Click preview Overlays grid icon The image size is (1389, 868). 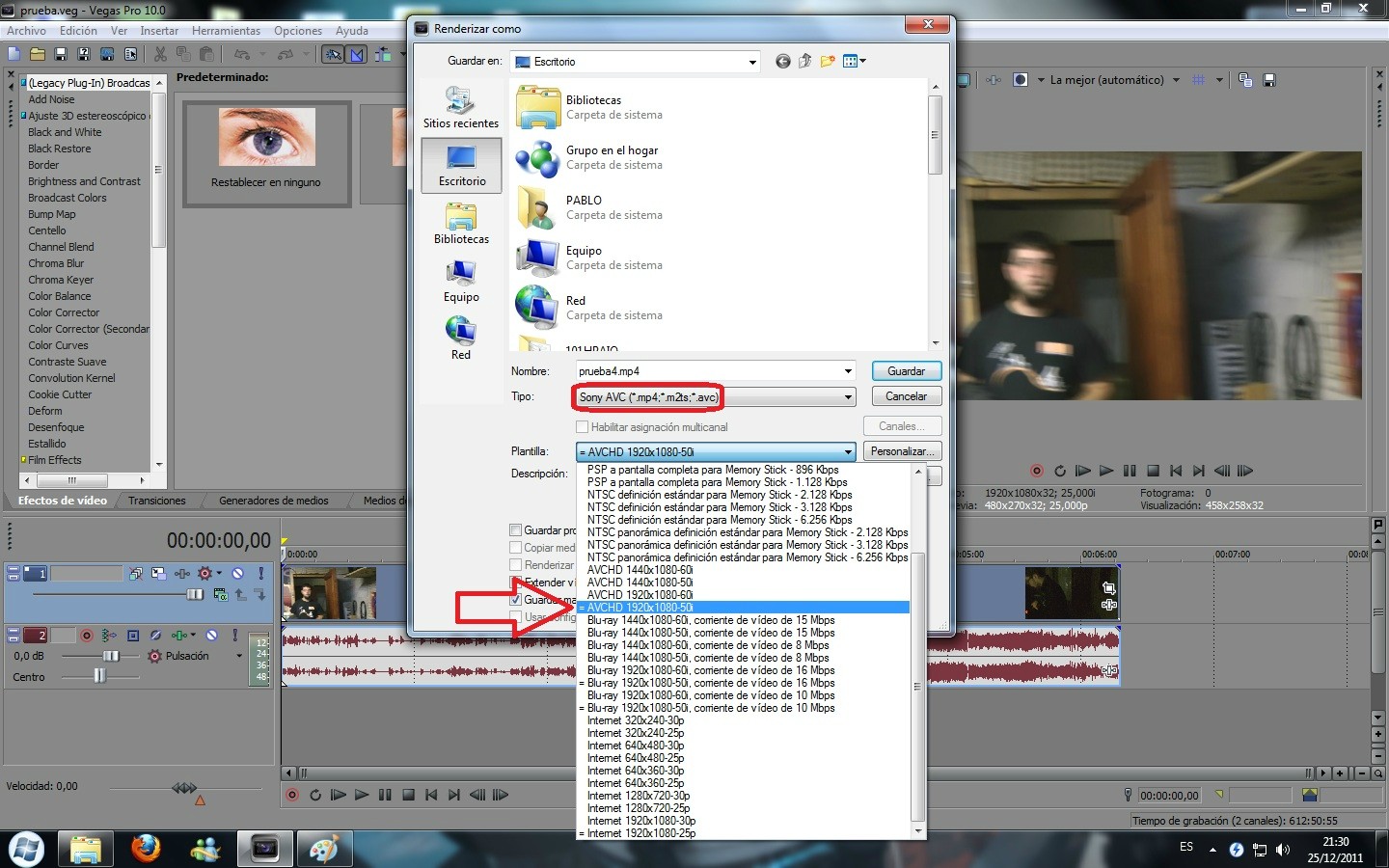tap(1199, 80)
